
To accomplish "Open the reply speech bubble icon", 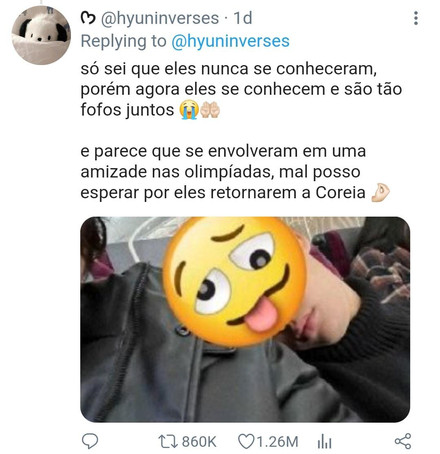I will [x=90, y=441].
